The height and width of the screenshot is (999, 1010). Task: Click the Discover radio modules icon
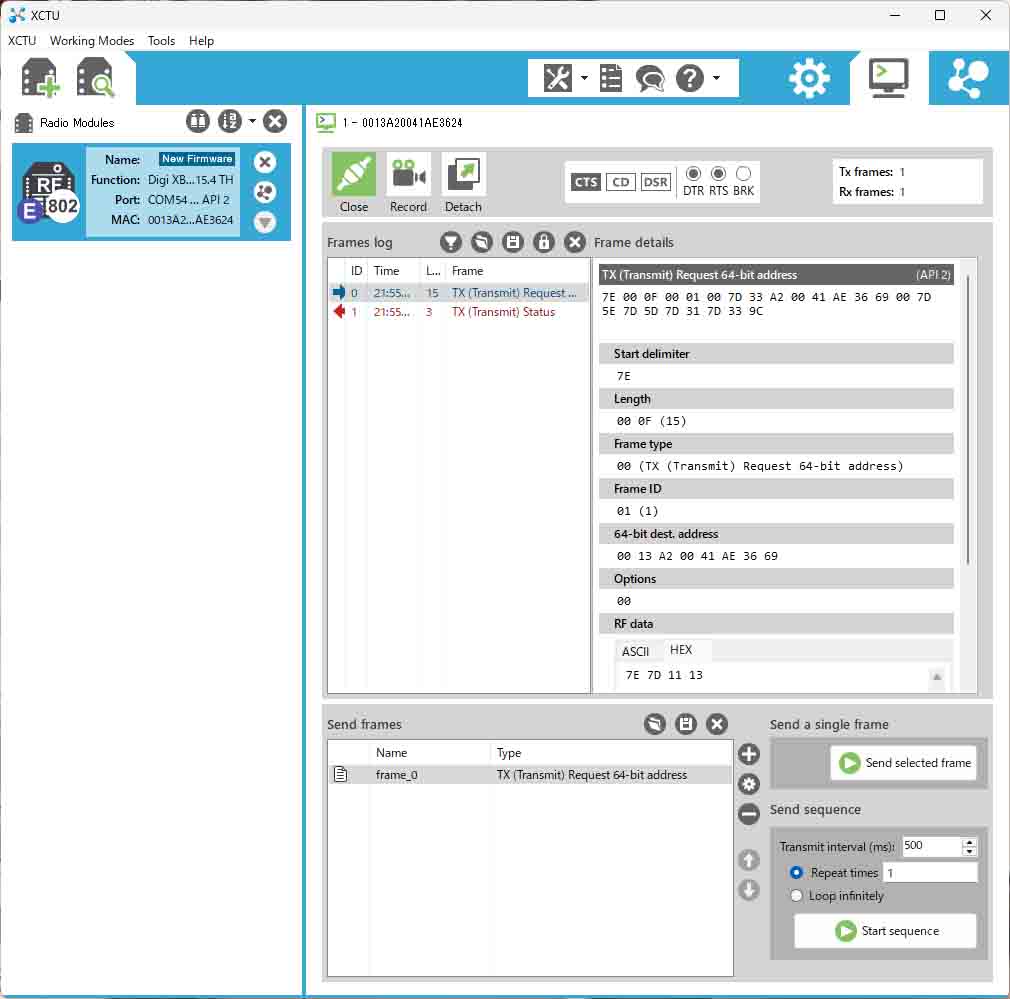[95, 77]
